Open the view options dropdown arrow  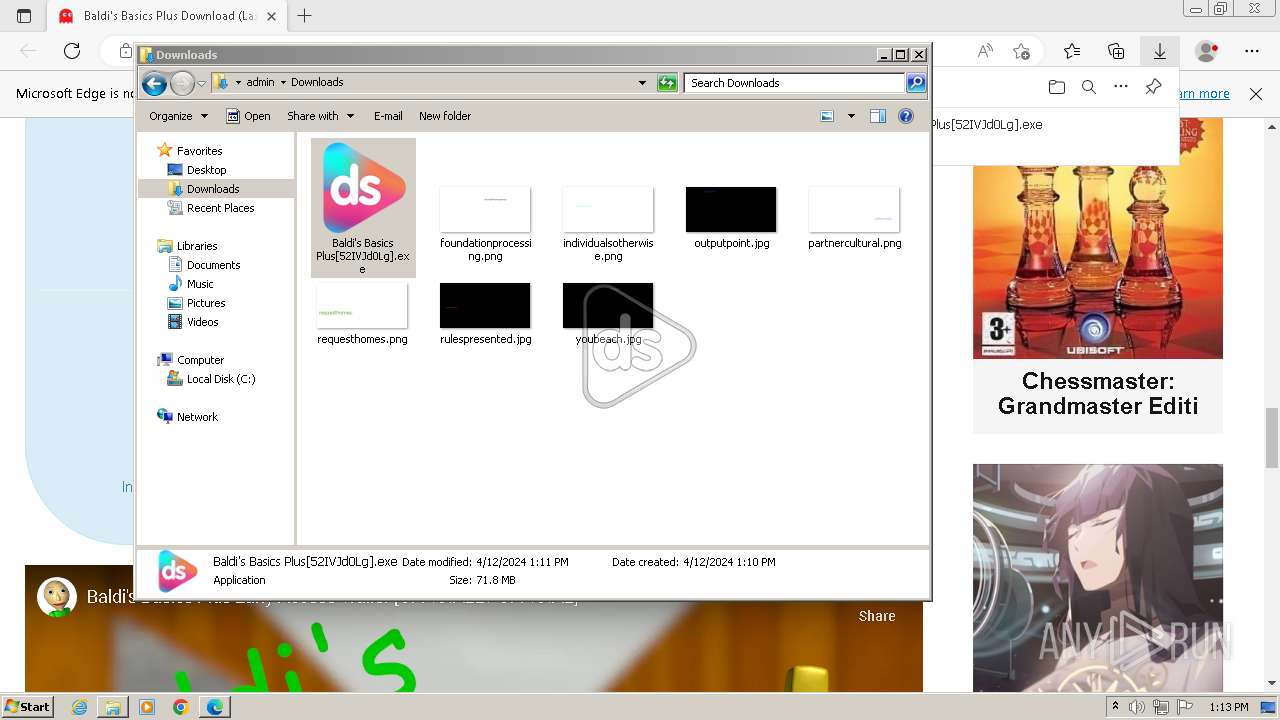tap(851, 116)
